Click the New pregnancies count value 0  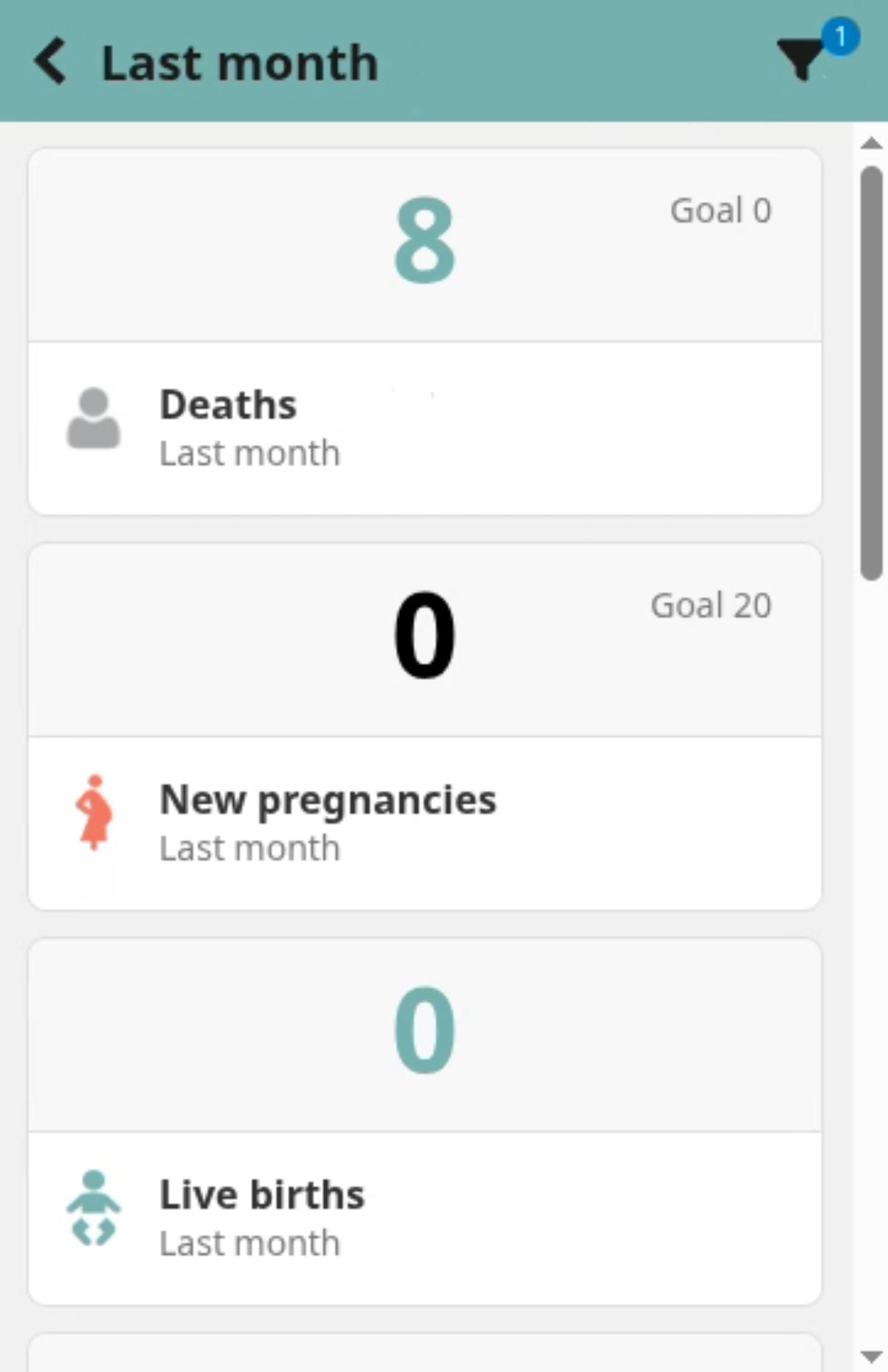pos(425,635)
